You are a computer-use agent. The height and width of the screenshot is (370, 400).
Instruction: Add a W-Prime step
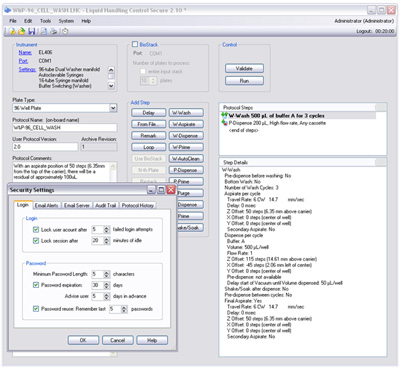click(186, 147)
